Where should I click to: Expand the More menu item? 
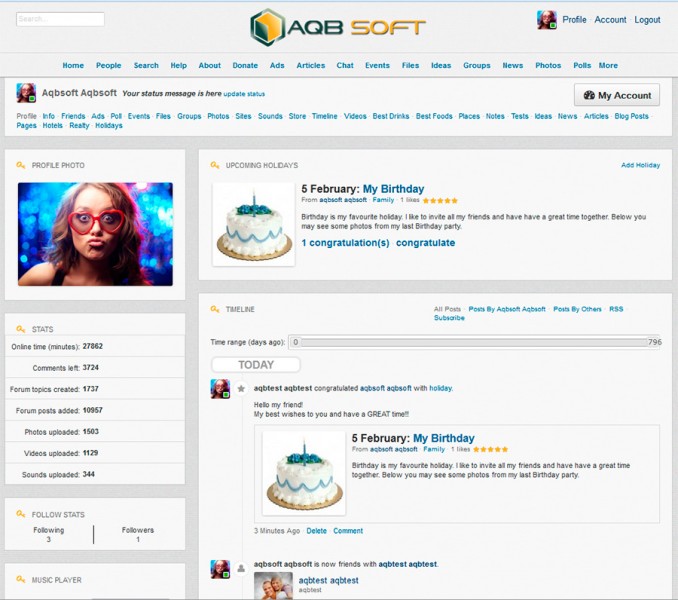(x=608, y=65)
